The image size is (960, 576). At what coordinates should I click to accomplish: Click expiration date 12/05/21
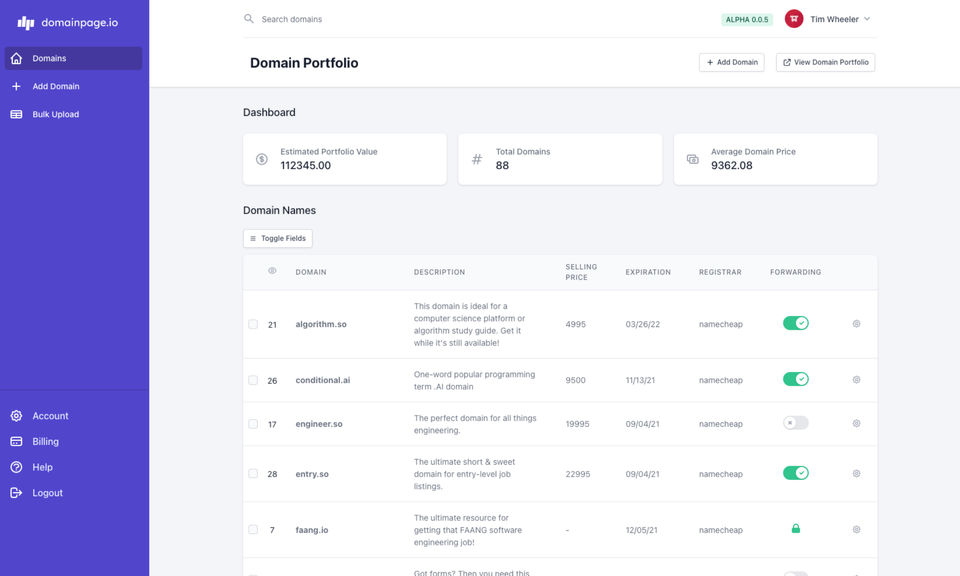tap(642, 530)
